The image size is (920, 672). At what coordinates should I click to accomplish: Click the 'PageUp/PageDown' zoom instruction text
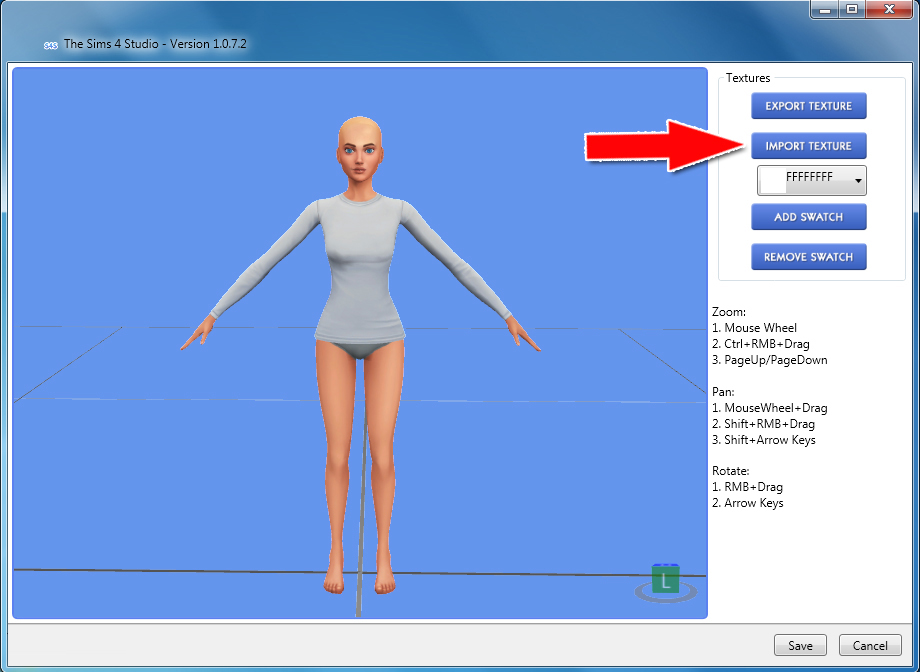tap(776, 360)
